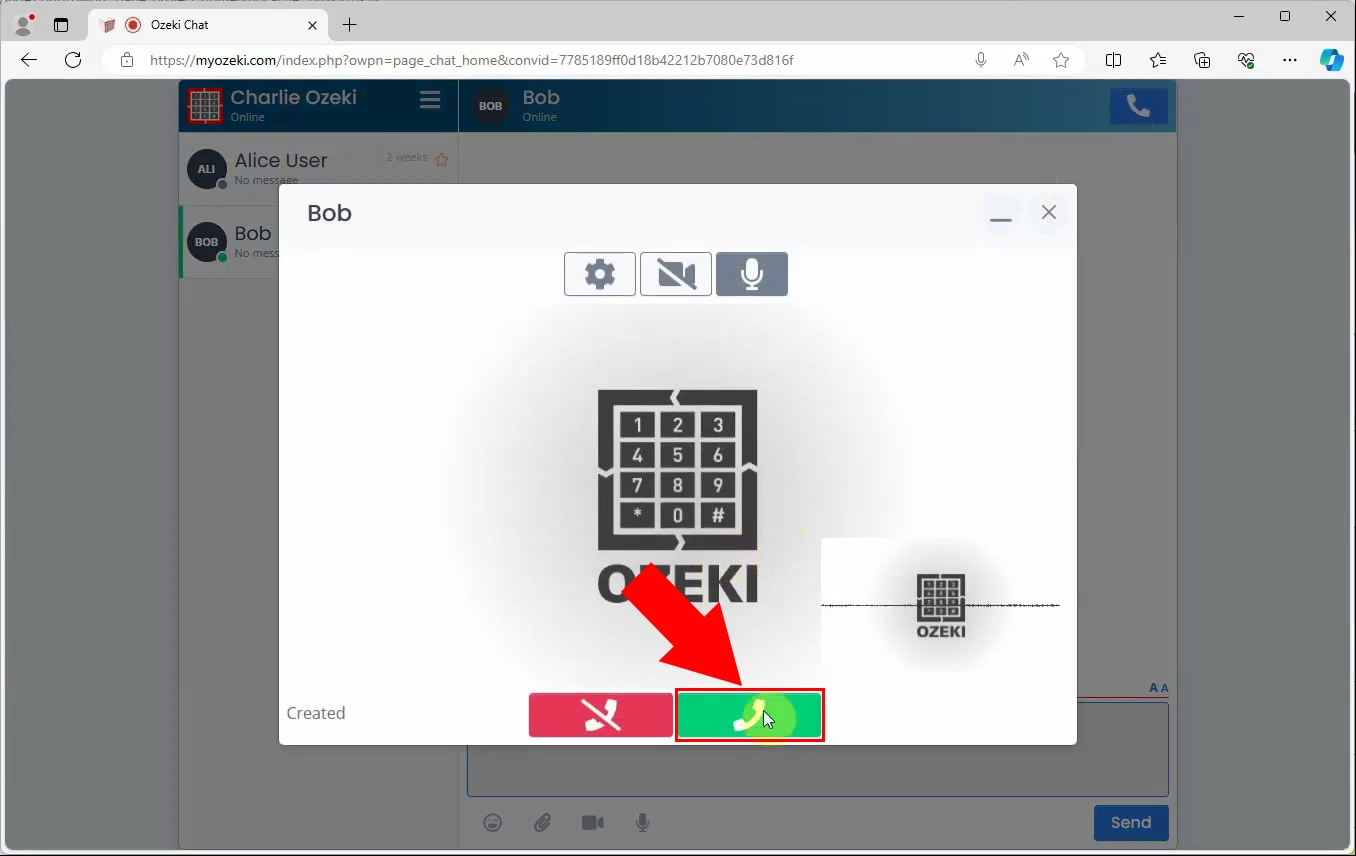Open call settings gear in Bob dialog
The image size is (1356, 856).
pyautogui.click(x=600, y=274)
